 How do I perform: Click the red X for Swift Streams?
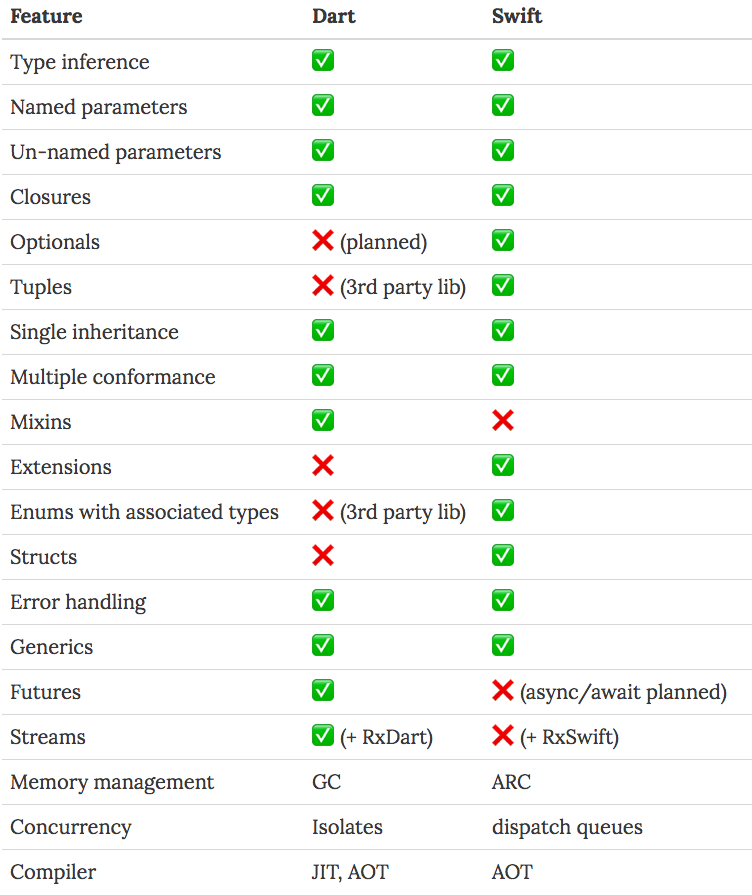click(502, 736)
